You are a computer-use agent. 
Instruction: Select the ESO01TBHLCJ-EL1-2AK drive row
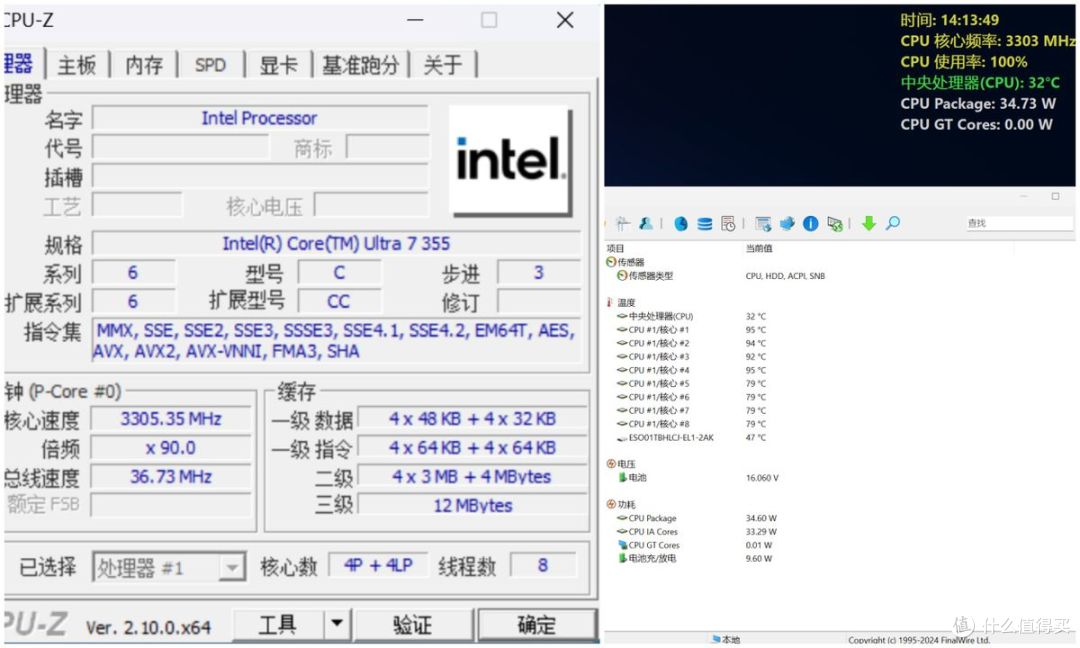coord(665,437)
